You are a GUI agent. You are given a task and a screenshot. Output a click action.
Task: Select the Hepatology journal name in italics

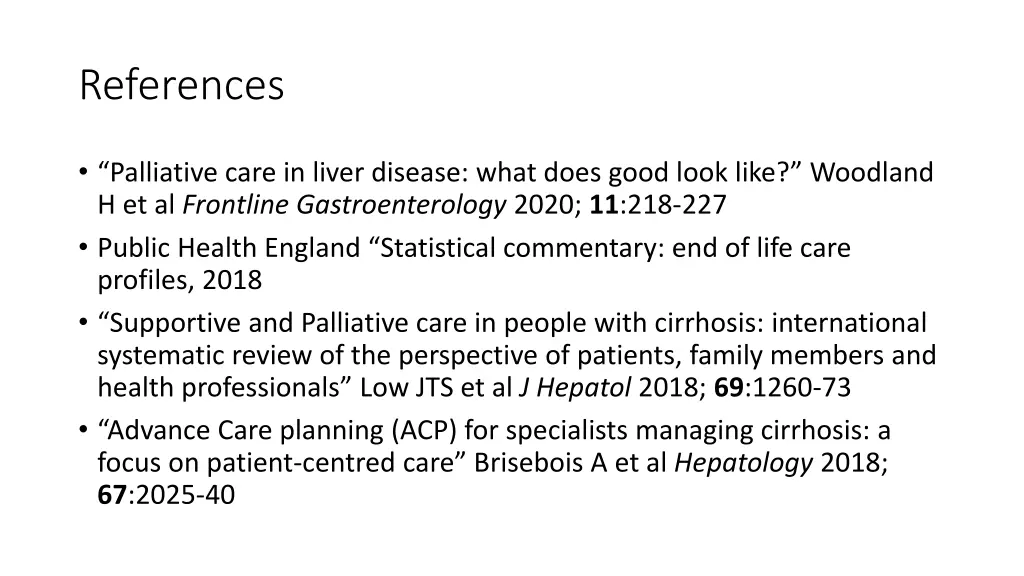(x=743, y=463)
